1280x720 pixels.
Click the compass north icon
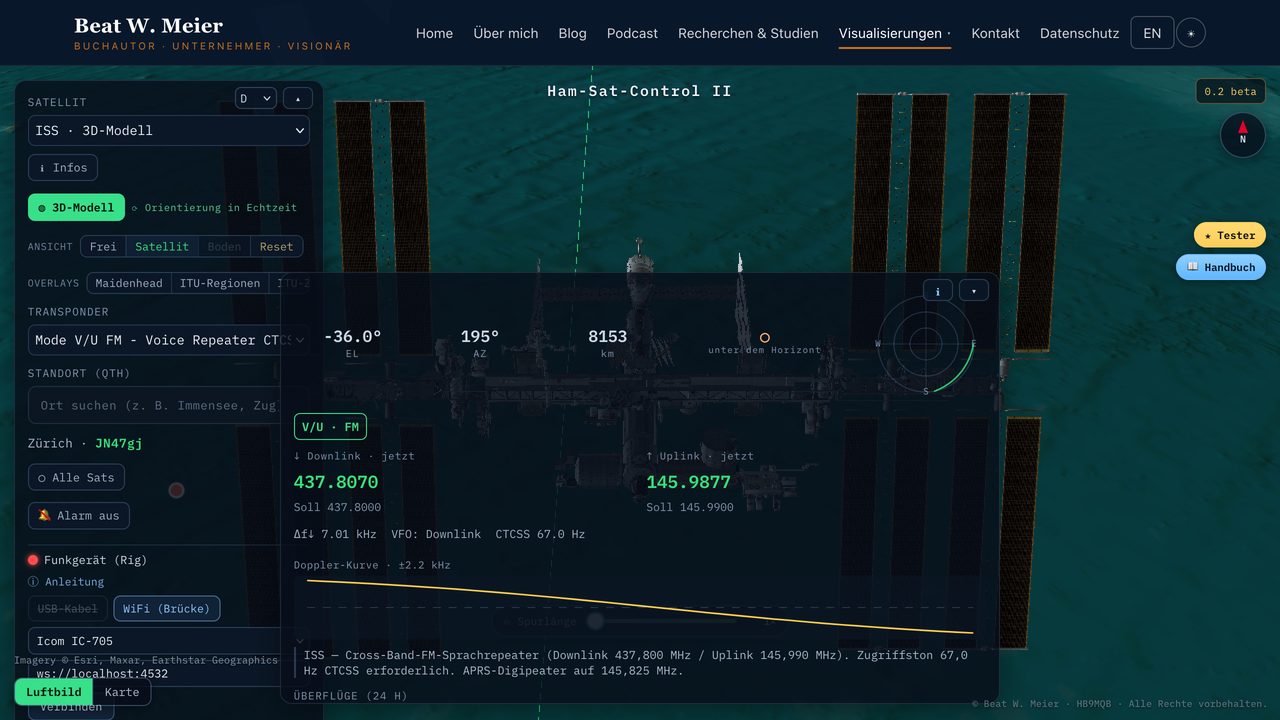[1243, 134]
